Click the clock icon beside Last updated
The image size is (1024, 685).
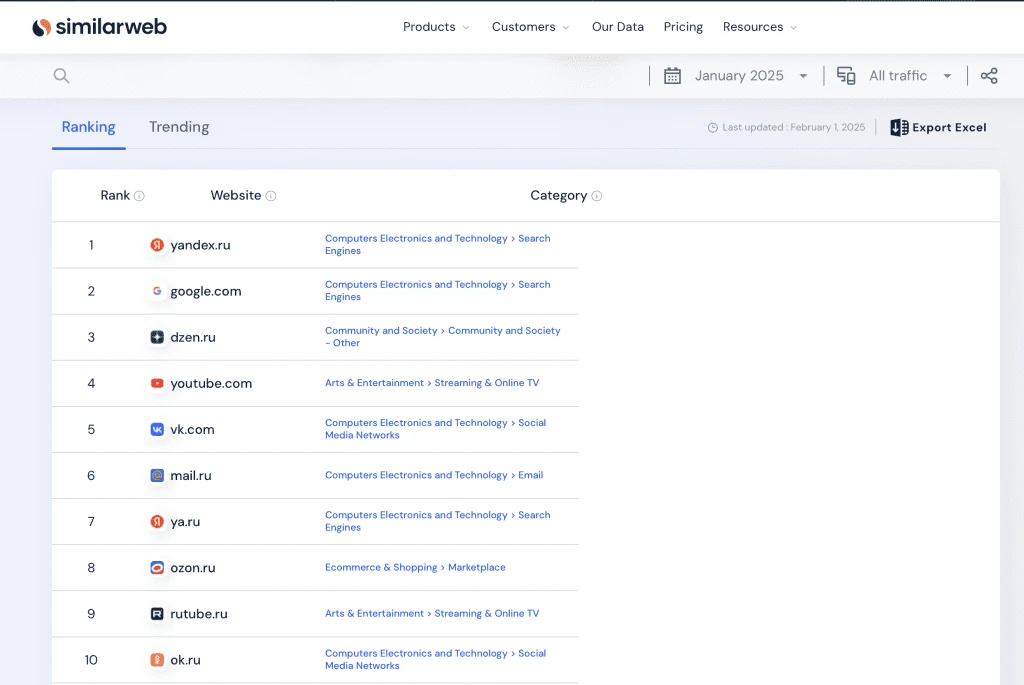tap(712, 127)
